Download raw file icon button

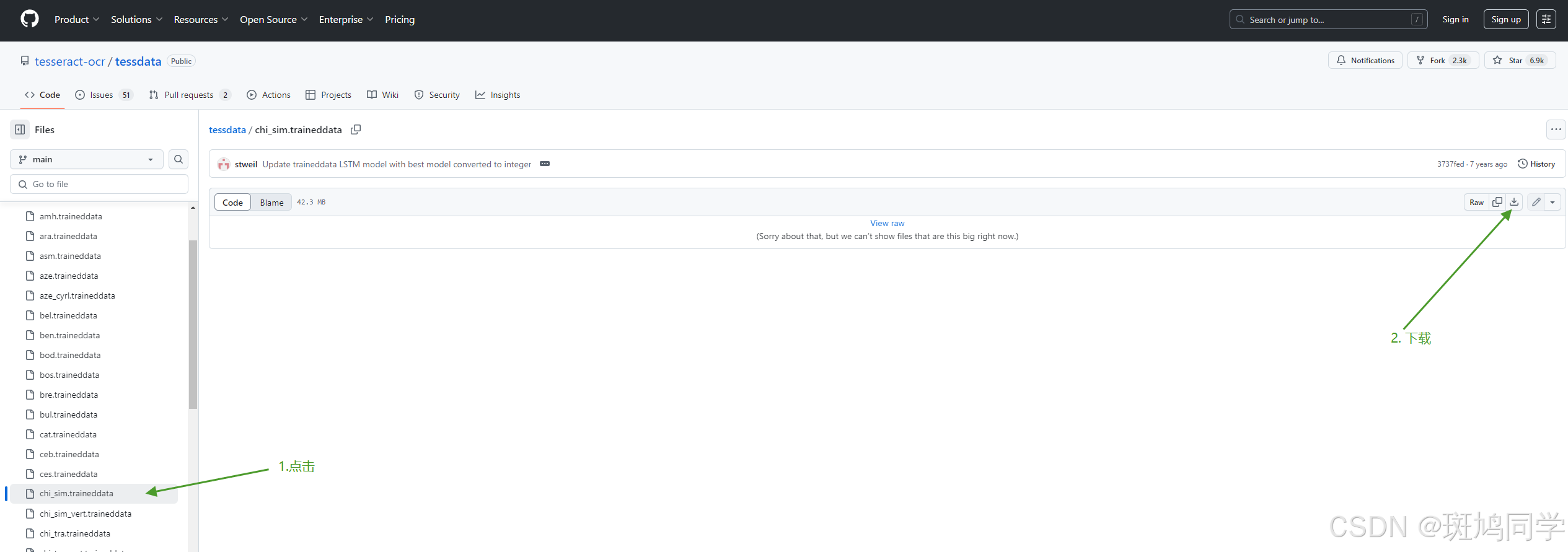click(x=1514, y=202)
